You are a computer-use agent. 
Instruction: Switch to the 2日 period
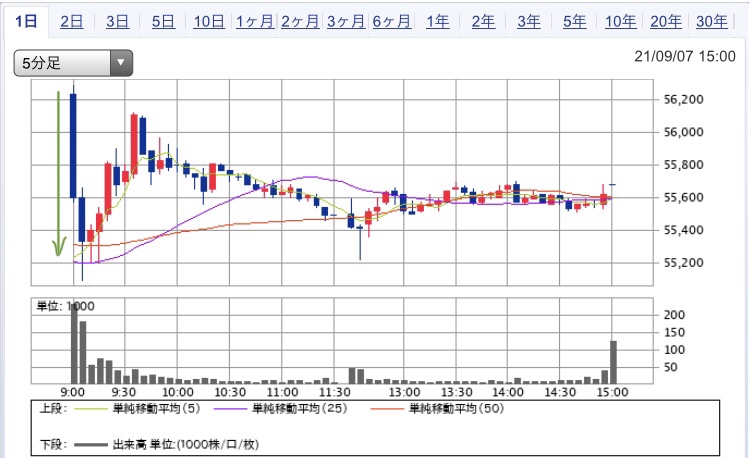tap(72, 21)
